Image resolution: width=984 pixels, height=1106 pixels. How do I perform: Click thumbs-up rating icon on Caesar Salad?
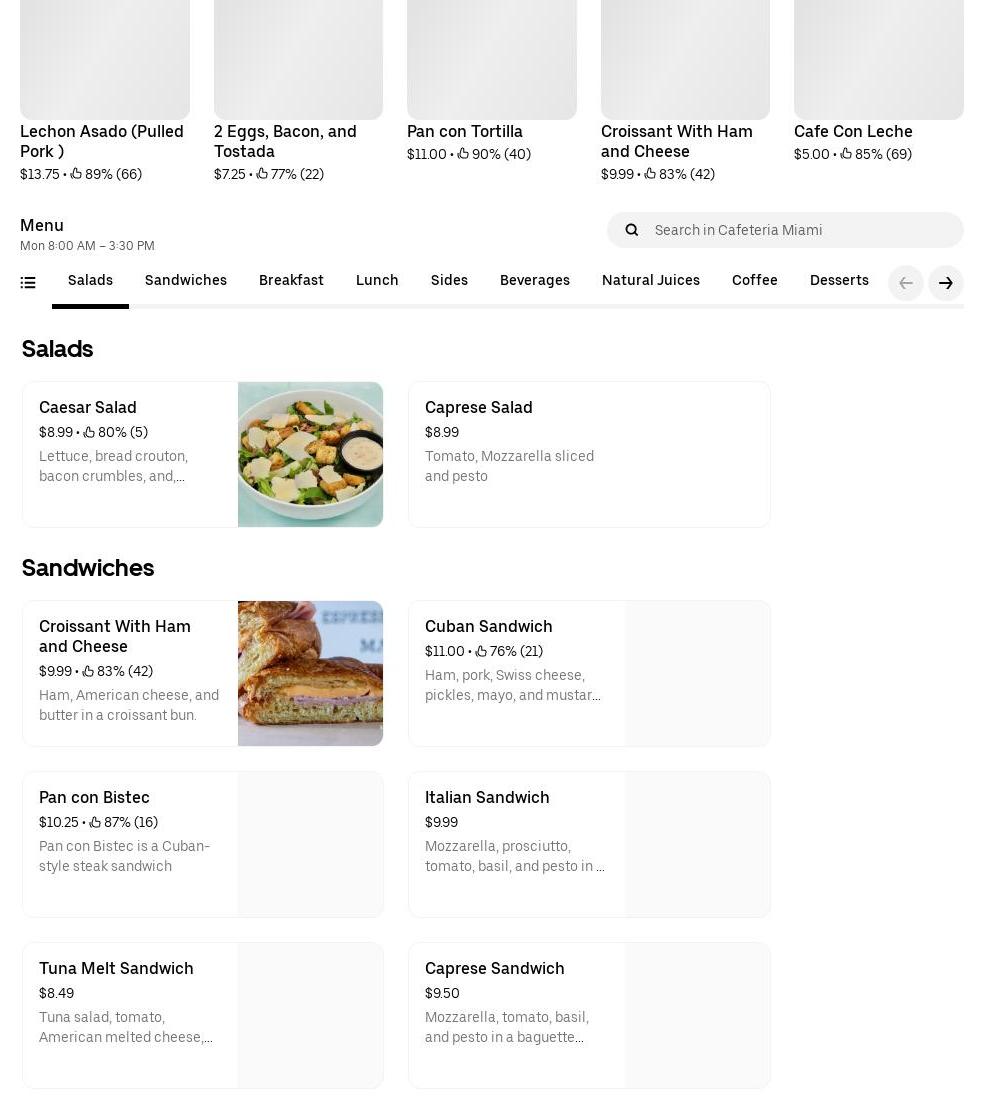(89, 432)
